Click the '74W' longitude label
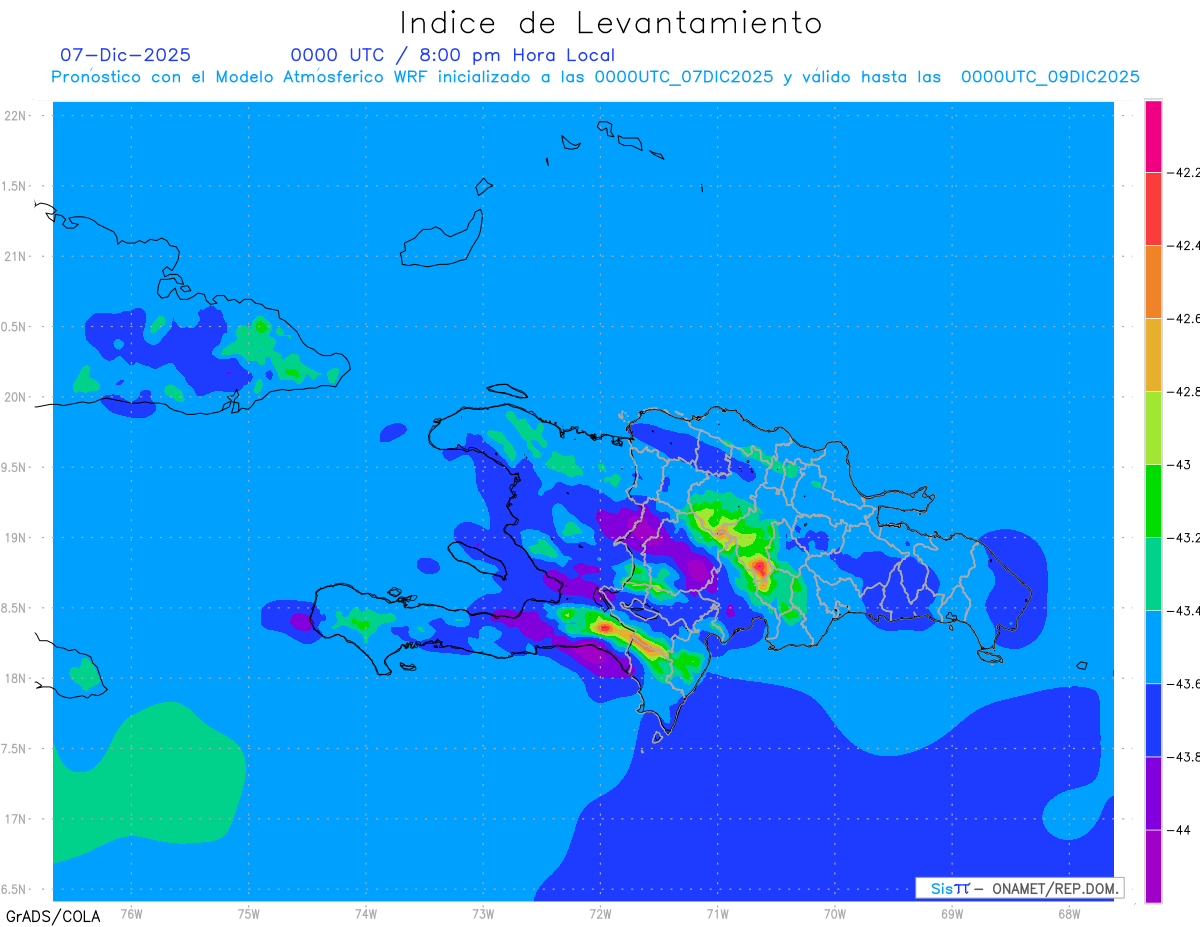This screenshot has height=927, width=1200. pyautogui.click(x=366, y=912)
